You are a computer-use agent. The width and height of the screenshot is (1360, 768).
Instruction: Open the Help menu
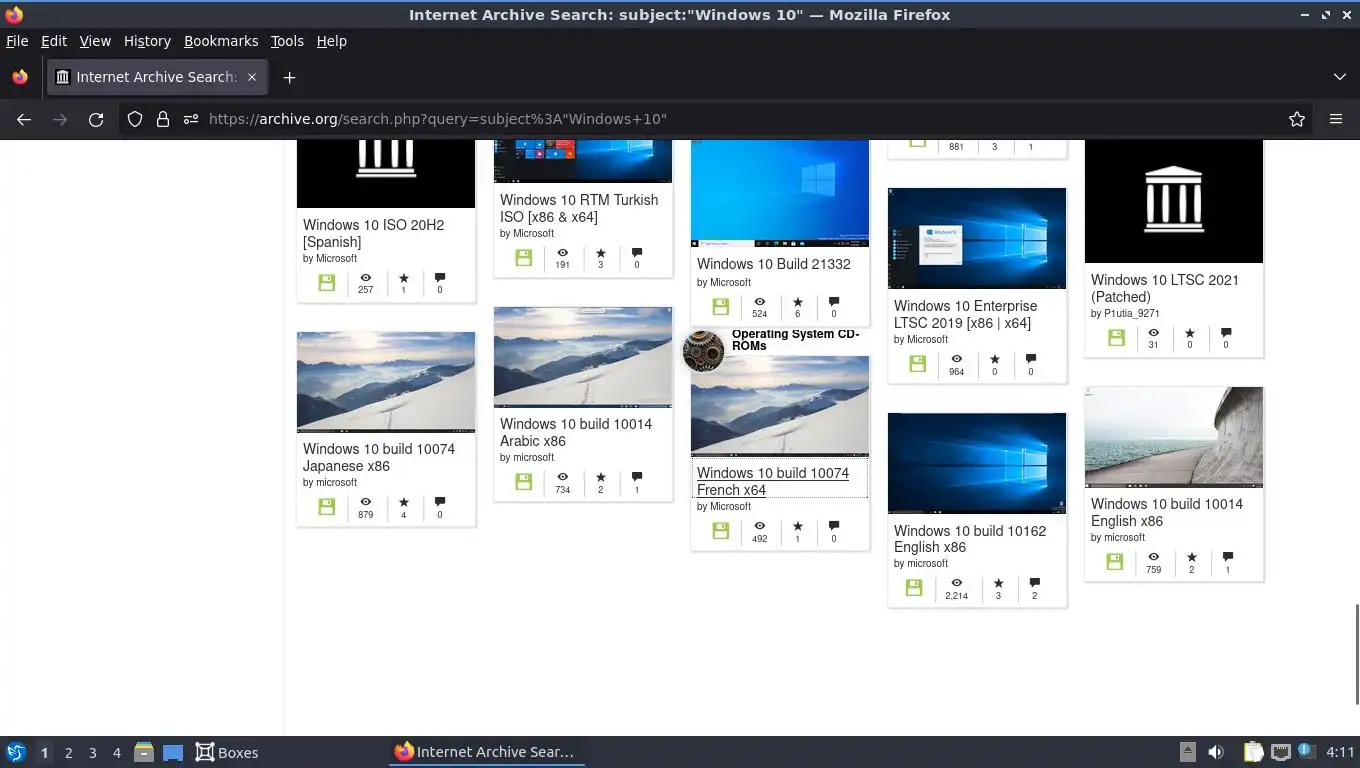tap(332, 41)
